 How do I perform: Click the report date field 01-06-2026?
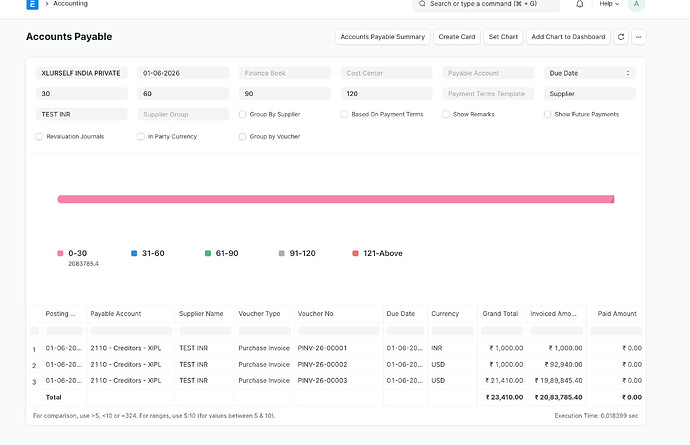pos(183,73)
